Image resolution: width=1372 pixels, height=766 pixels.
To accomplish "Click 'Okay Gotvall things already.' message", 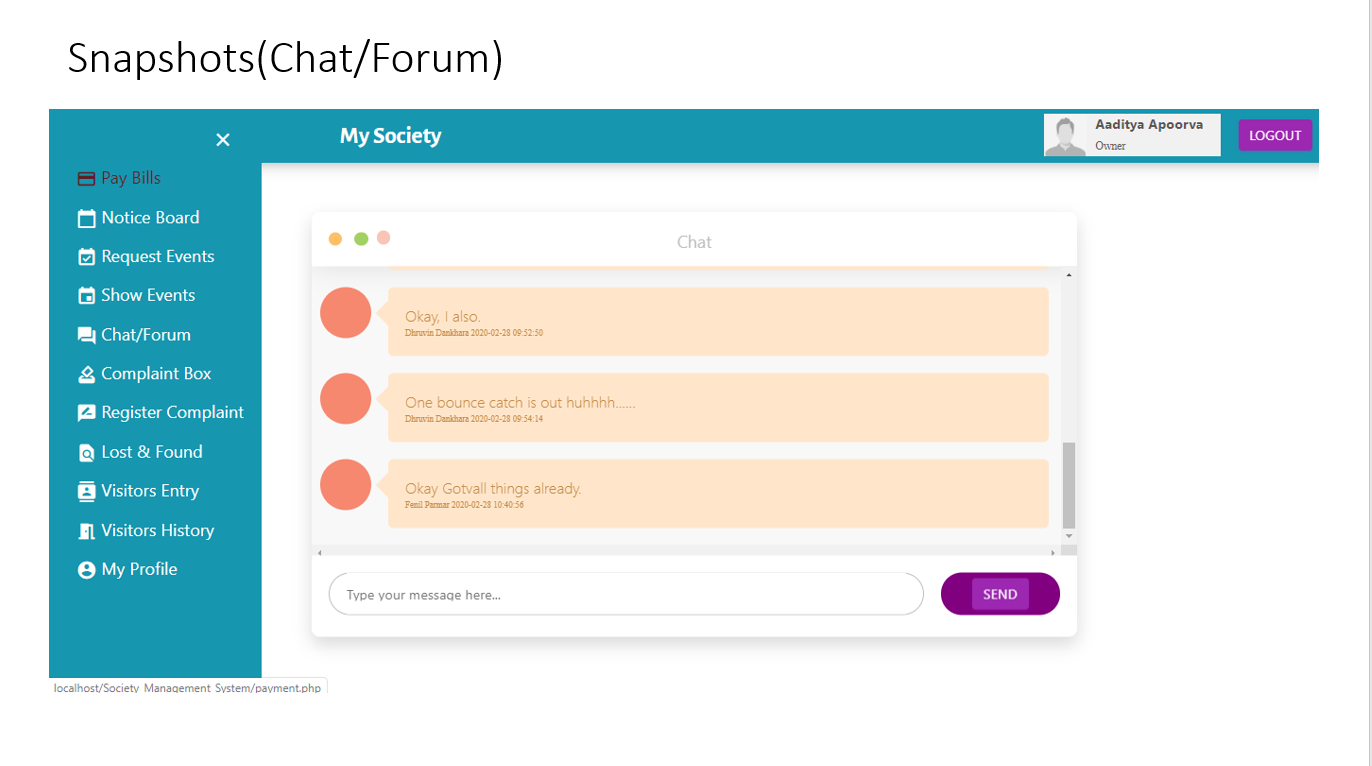I will point(493,489).
